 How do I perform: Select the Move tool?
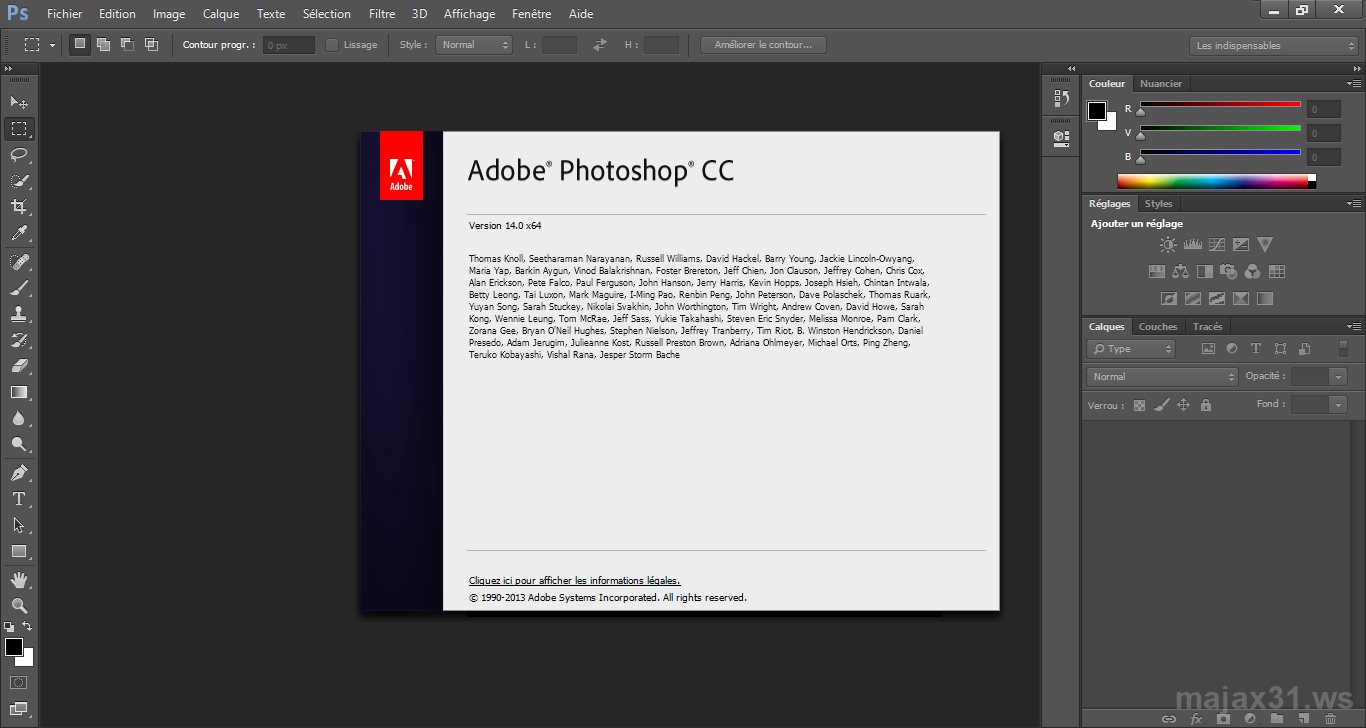click(19, 102)
